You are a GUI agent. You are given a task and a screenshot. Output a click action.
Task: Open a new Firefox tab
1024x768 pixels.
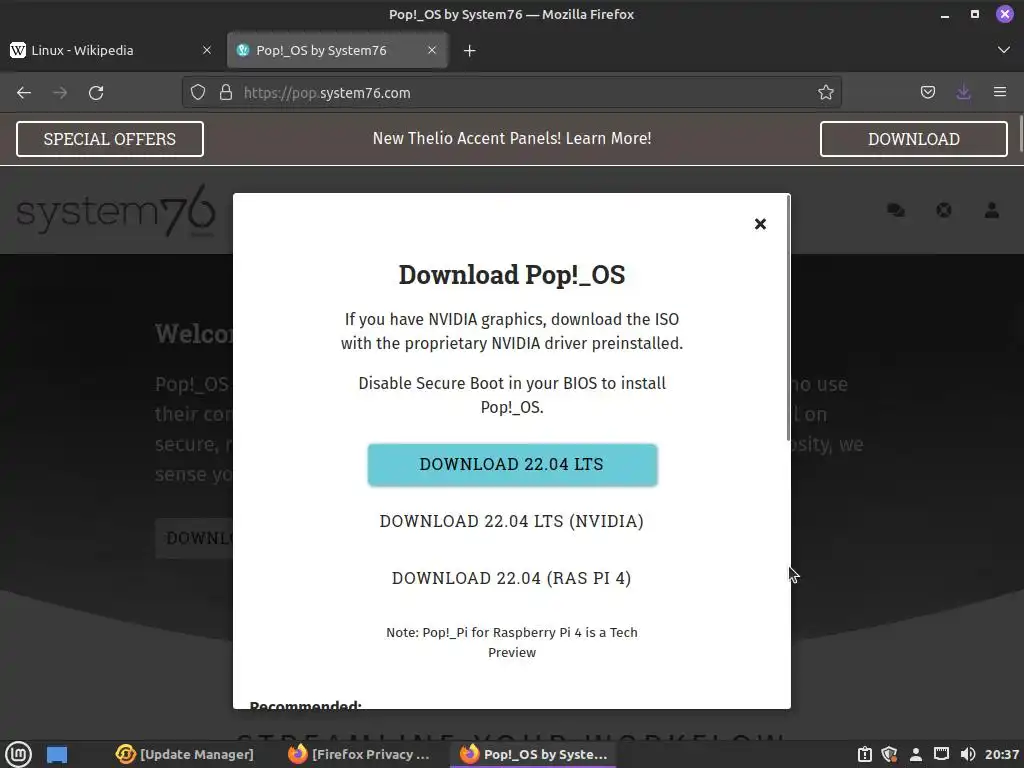(470, 50)
